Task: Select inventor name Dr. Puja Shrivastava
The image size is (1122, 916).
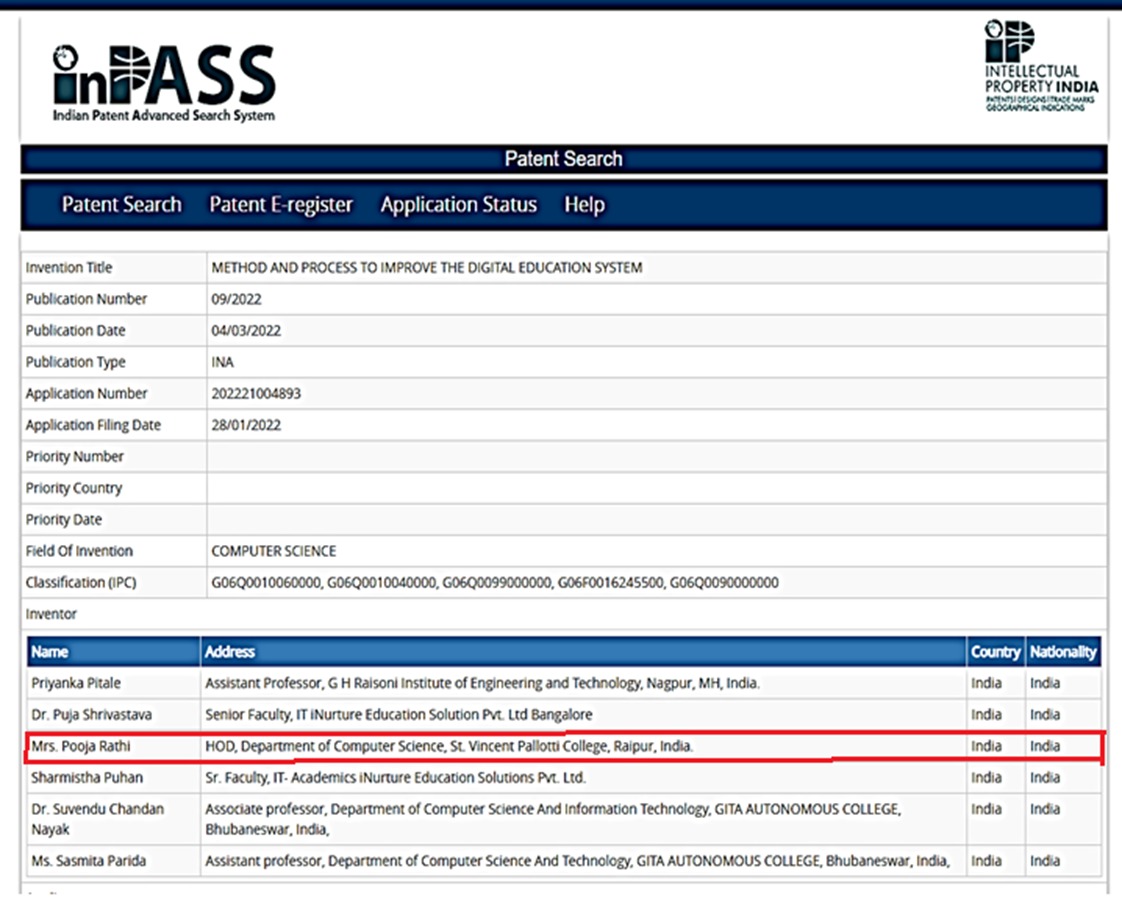Action: point(92,715)
